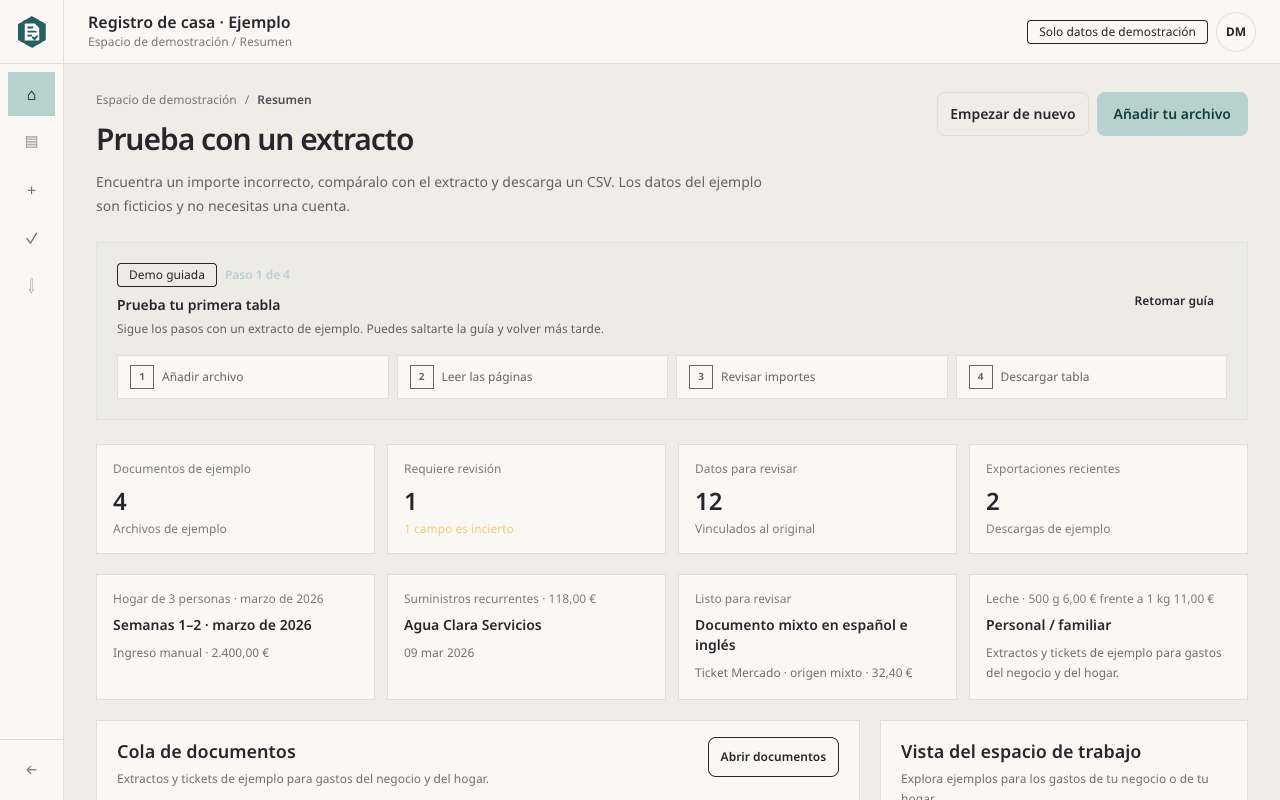Open the 'Semanas 1–2 · marzo de 2026' card
The height and width of the screenshot is (800, 1280).
[x=235, y=637]
